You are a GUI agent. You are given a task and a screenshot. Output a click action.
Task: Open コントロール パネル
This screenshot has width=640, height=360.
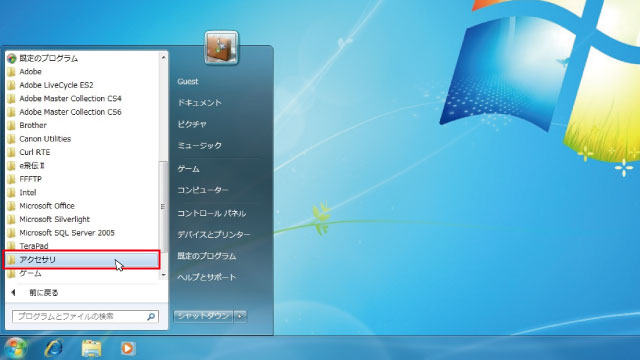211,213
